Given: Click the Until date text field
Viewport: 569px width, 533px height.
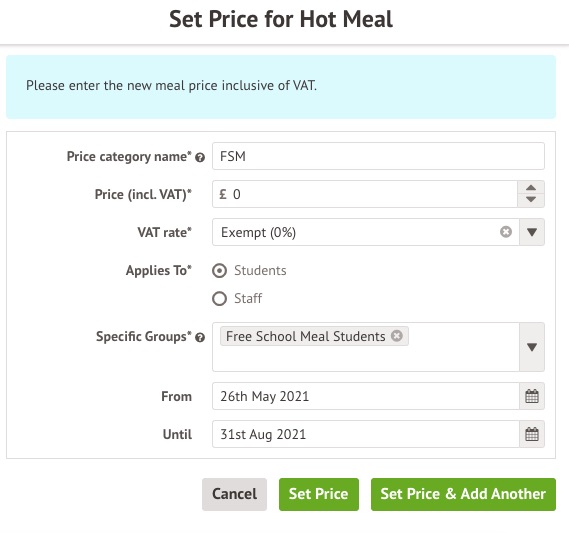Looking at the screenshot, I should click(366, 434).
